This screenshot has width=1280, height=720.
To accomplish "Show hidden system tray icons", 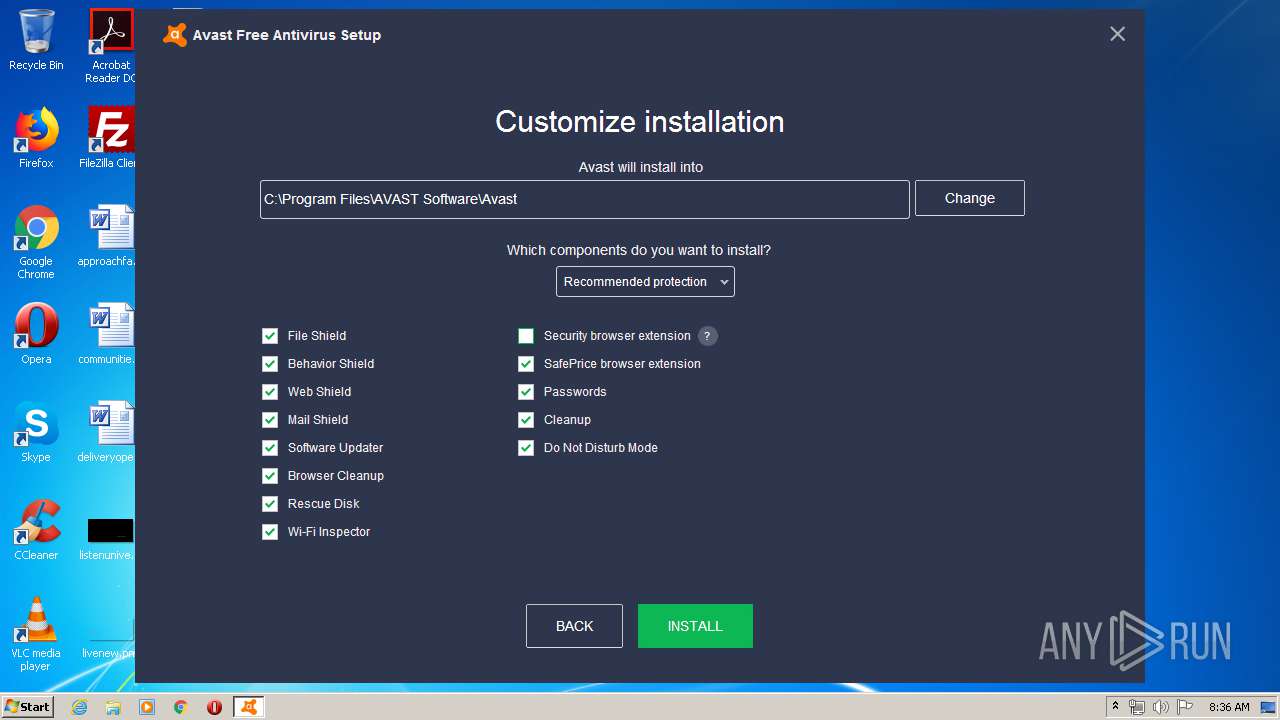I will [1115, 707].
